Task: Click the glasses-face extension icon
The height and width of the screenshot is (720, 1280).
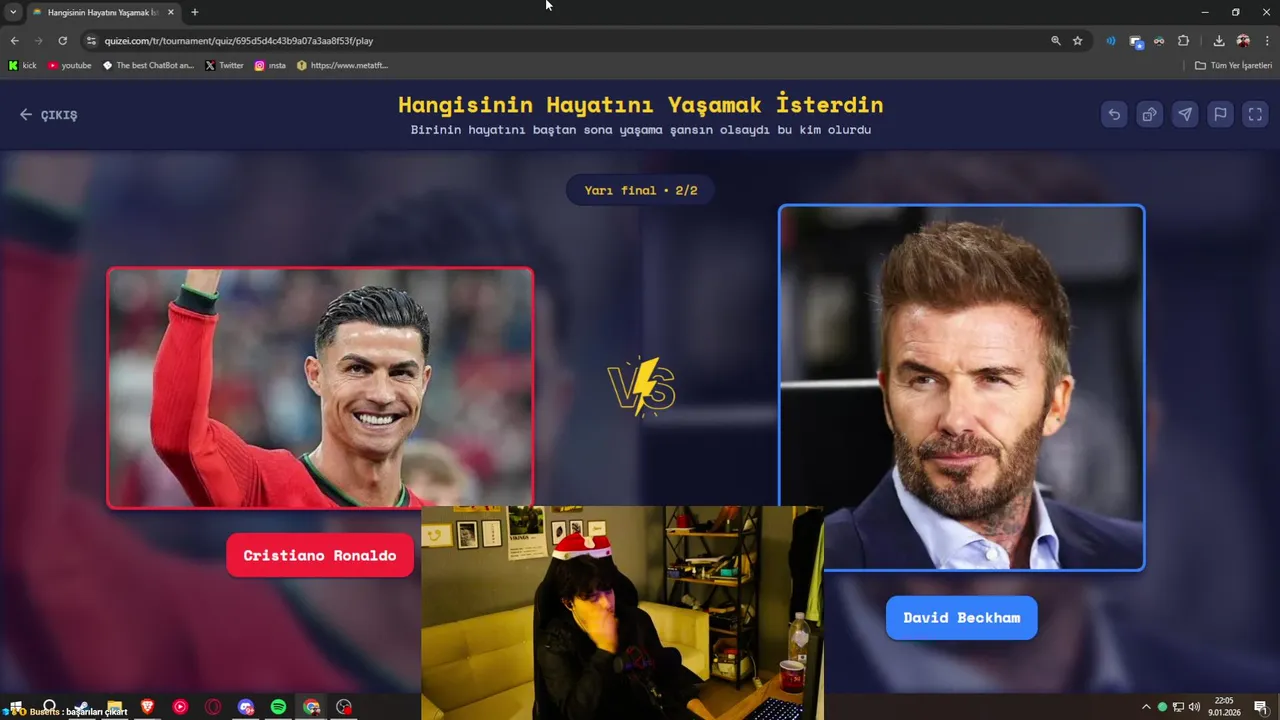Action: coord(1159,41)
